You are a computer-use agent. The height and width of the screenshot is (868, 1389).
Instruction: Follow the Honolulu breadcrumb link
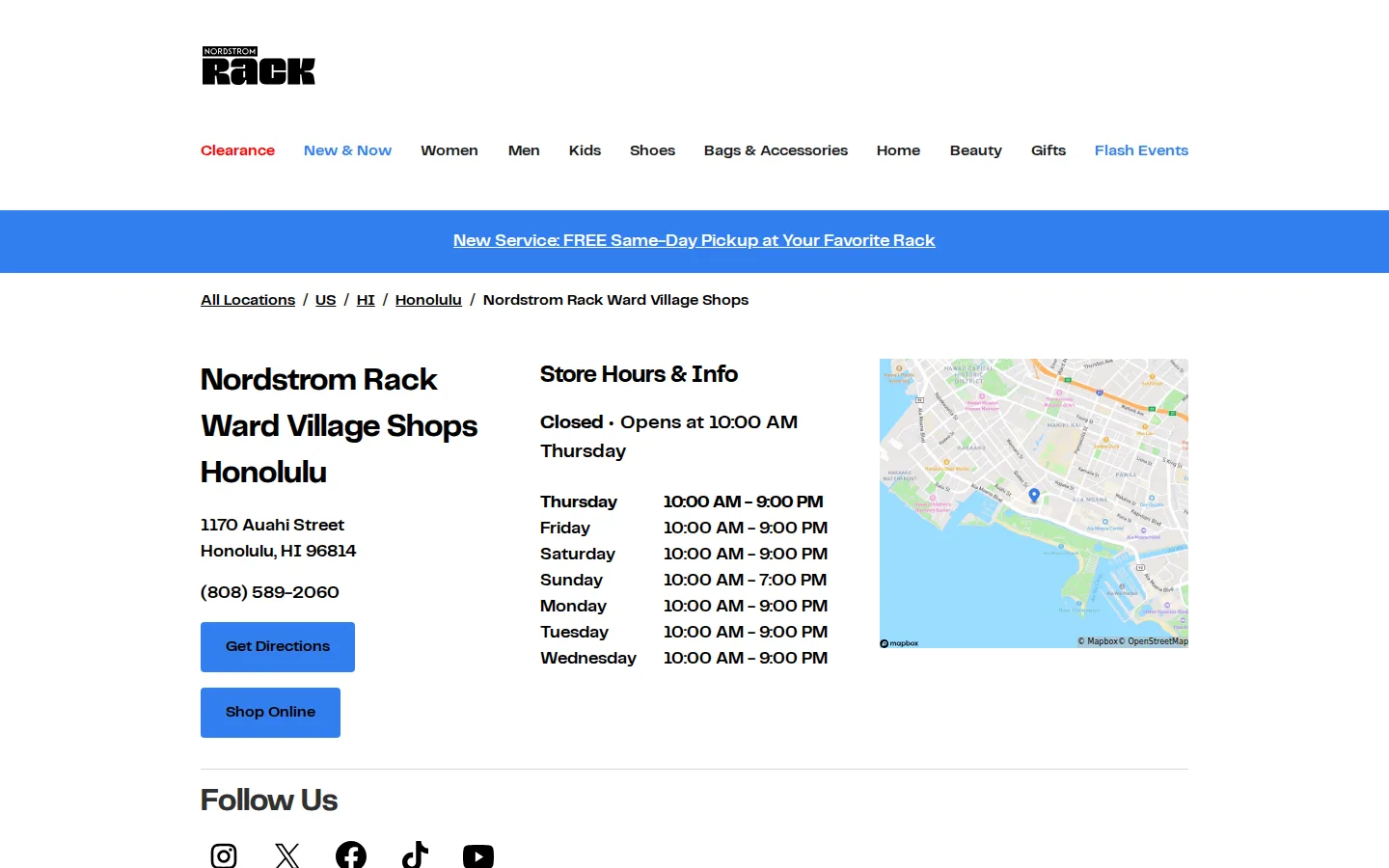pyautogui.click(x=428, y=300)
